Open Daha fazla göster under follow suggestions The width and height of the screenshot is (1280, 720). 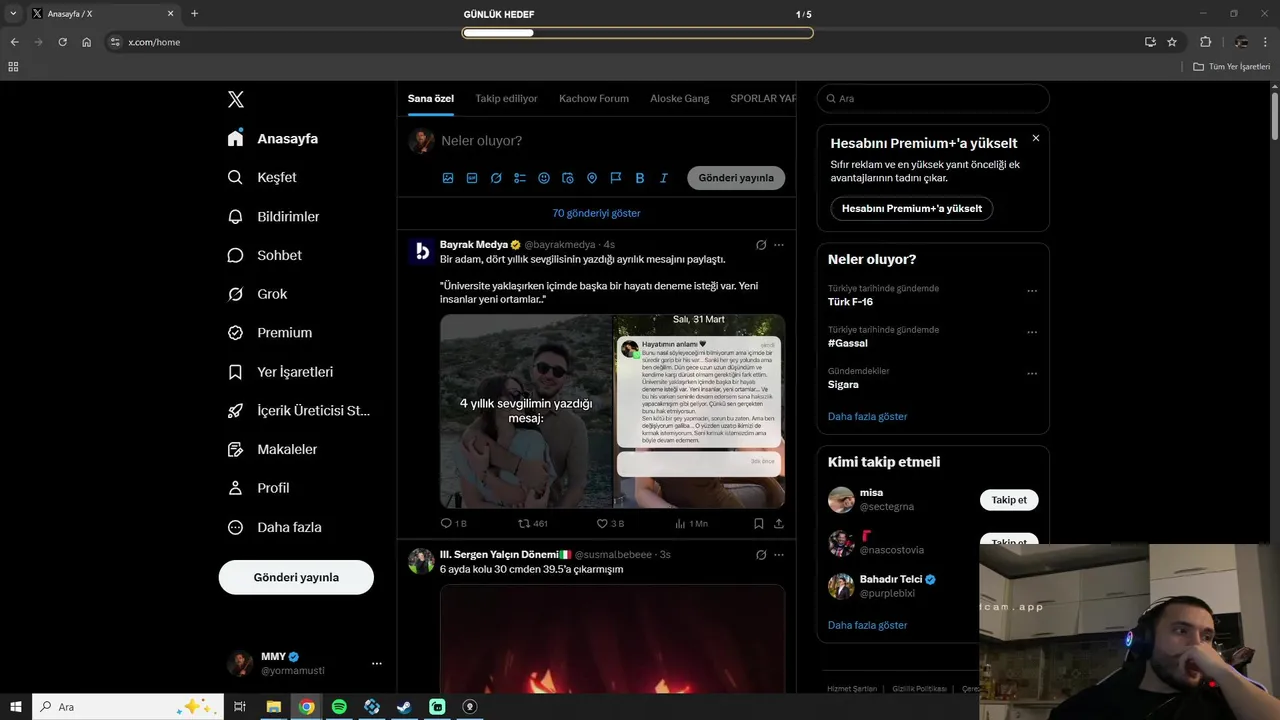pos(867,625)
